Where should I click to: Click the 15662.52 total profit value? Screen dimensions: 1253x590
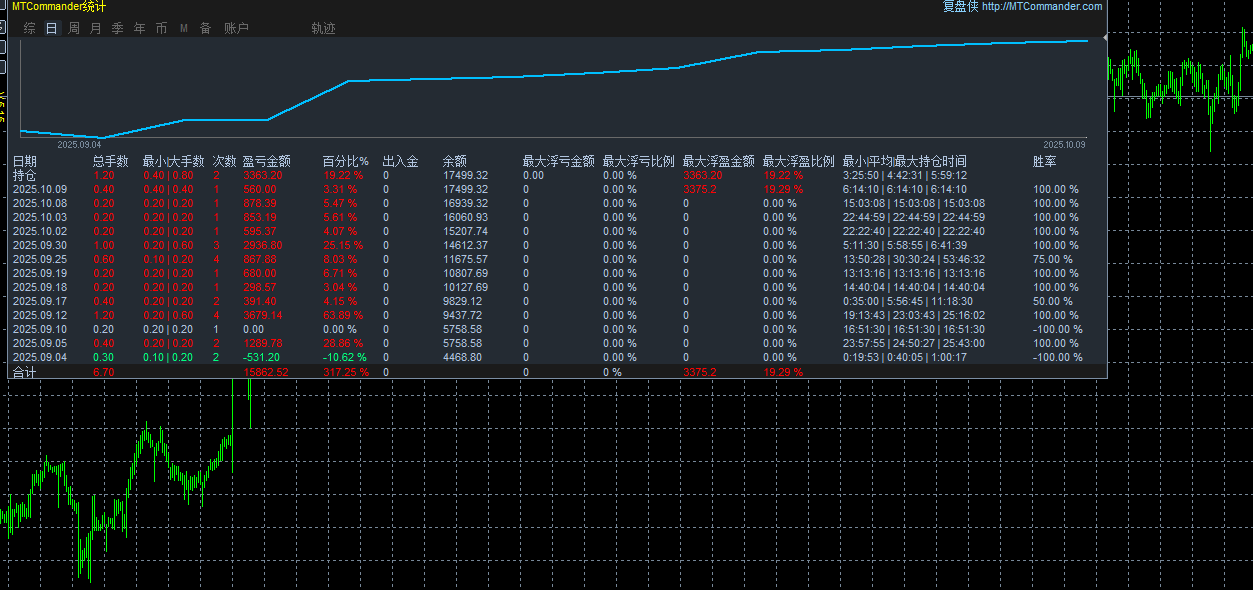point(265,372)
